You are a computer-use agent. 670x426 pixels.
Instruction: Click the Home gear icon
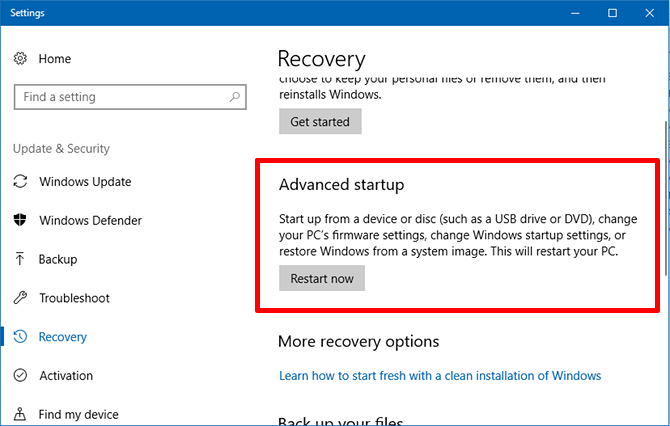(x=20, y=59)
